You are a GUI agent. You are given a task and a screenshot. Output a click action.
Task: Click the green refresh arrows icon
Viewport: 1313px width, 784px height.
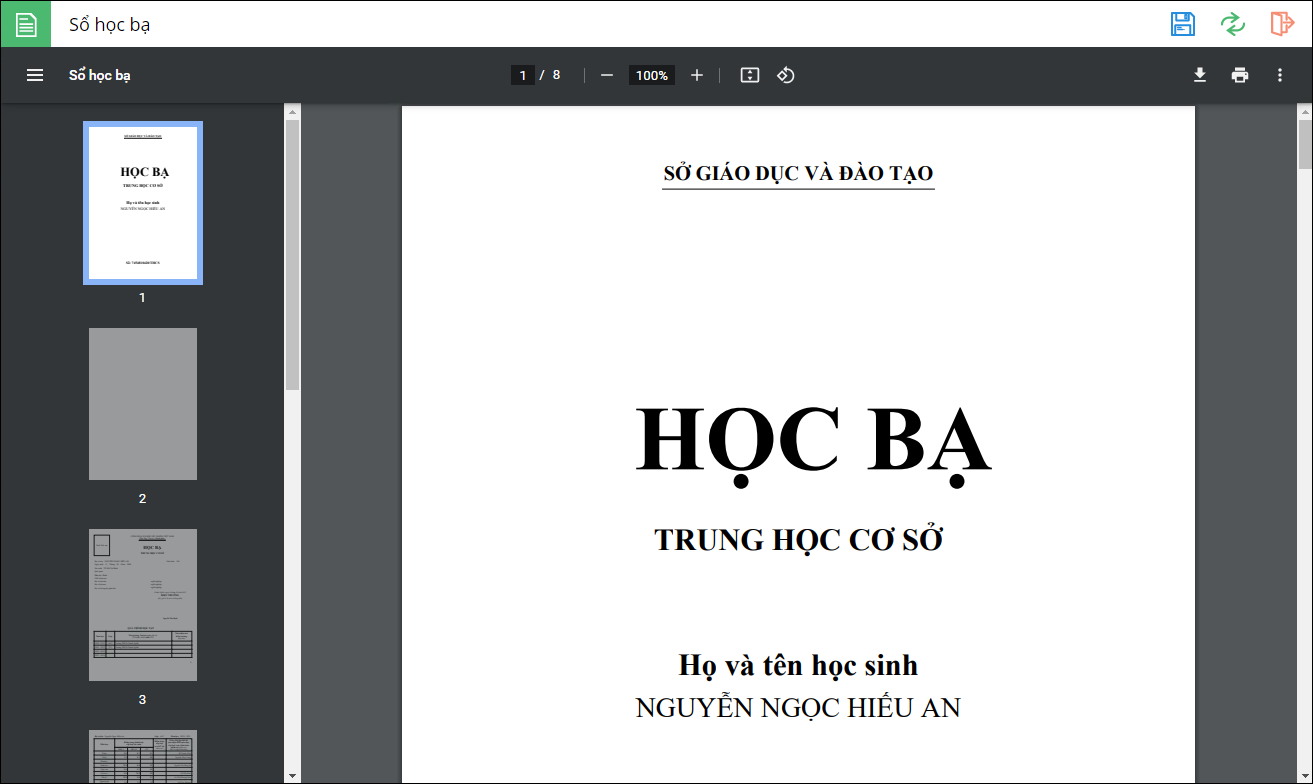[x=1233, y=24]
